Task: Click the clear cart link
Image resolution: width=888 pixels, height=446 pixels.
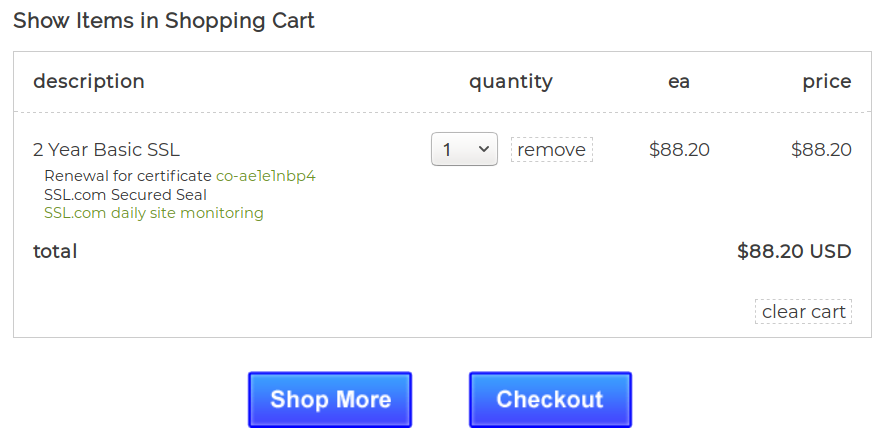Action: (x=803, y=312)
